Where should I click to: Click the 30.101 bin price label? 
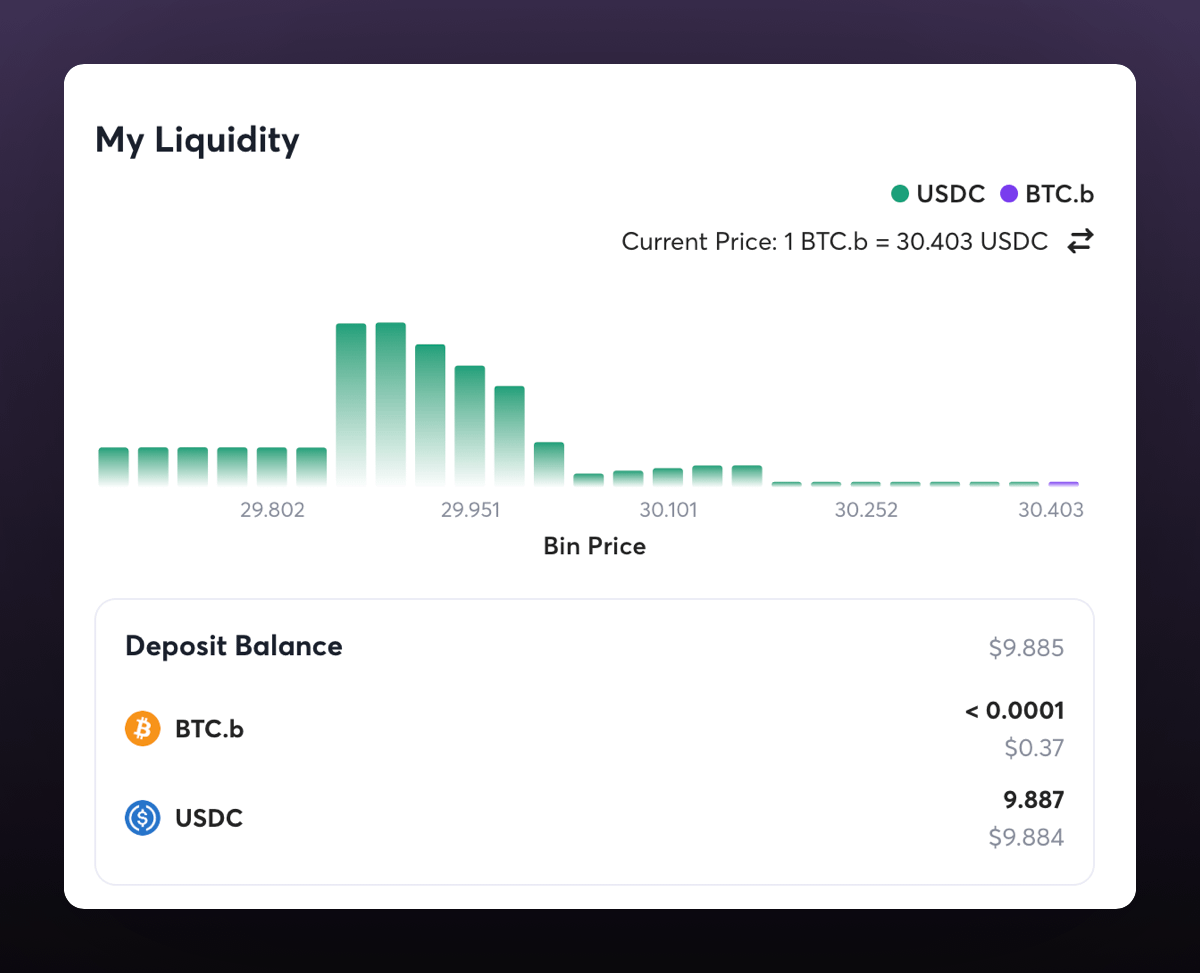click(x=668, y=510)
